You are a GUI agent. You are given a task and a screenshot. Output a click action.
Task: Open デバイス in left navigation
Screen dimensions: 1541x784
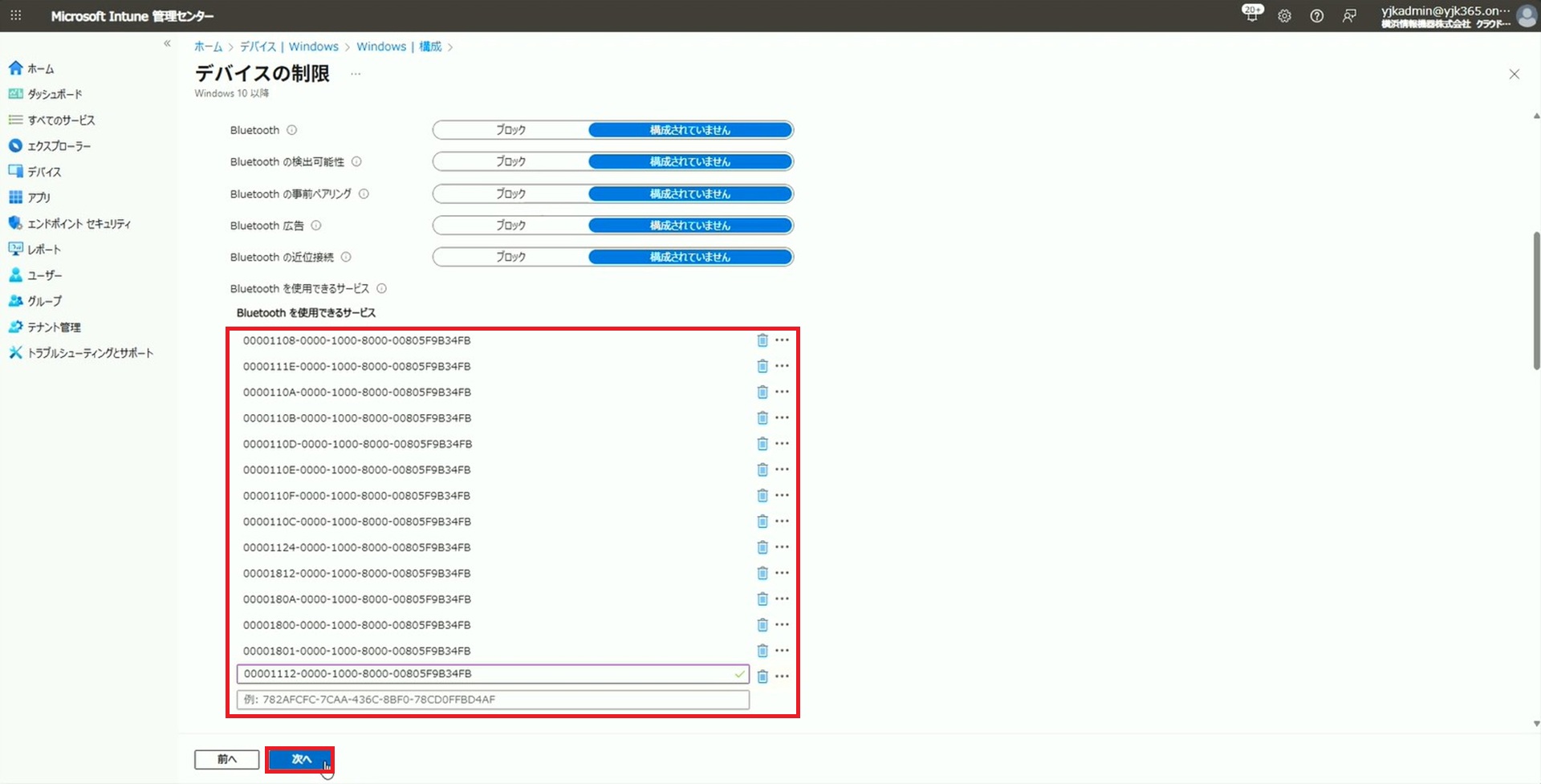click(x=44, y=172)
